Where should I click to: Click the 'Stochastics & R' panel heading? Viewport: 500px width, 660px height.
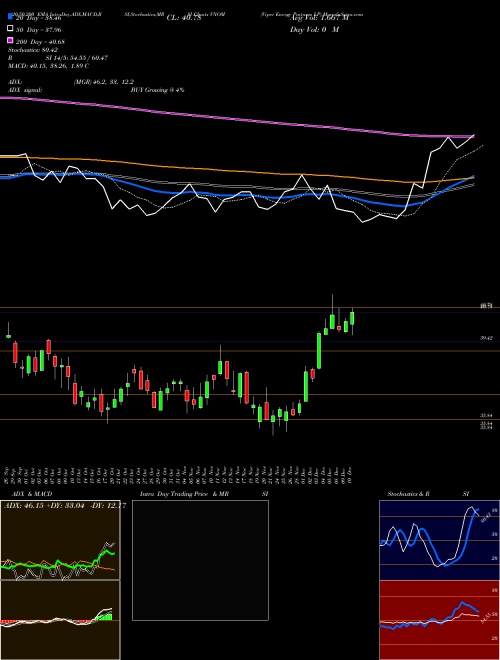409,494
